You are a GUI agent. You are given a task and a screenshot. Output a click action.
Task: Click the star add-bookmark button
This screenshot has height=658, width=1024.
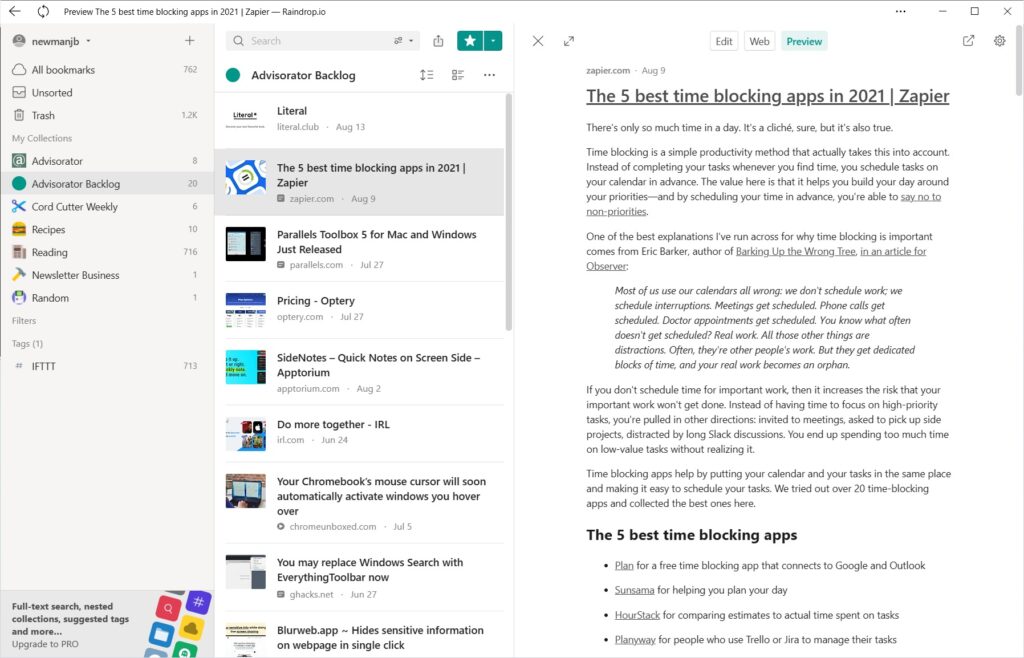(x=469, y=41)
